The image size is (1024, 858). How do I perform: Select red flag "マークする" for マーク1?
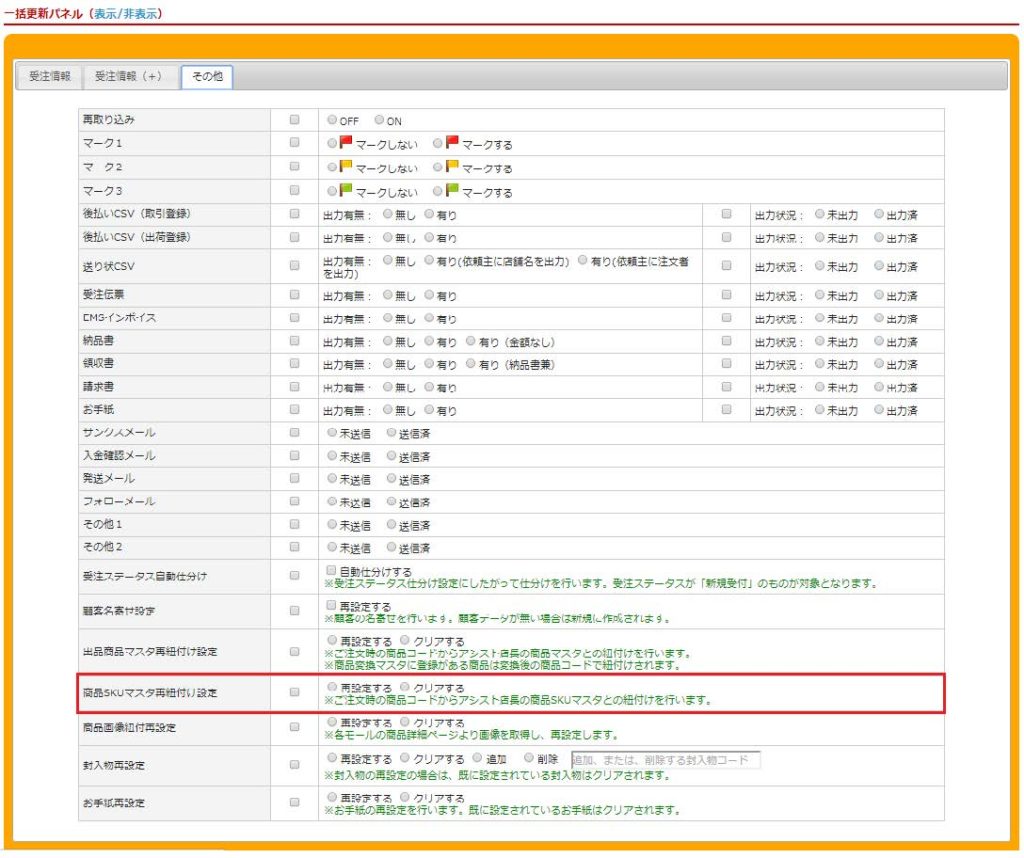[438, 143]
